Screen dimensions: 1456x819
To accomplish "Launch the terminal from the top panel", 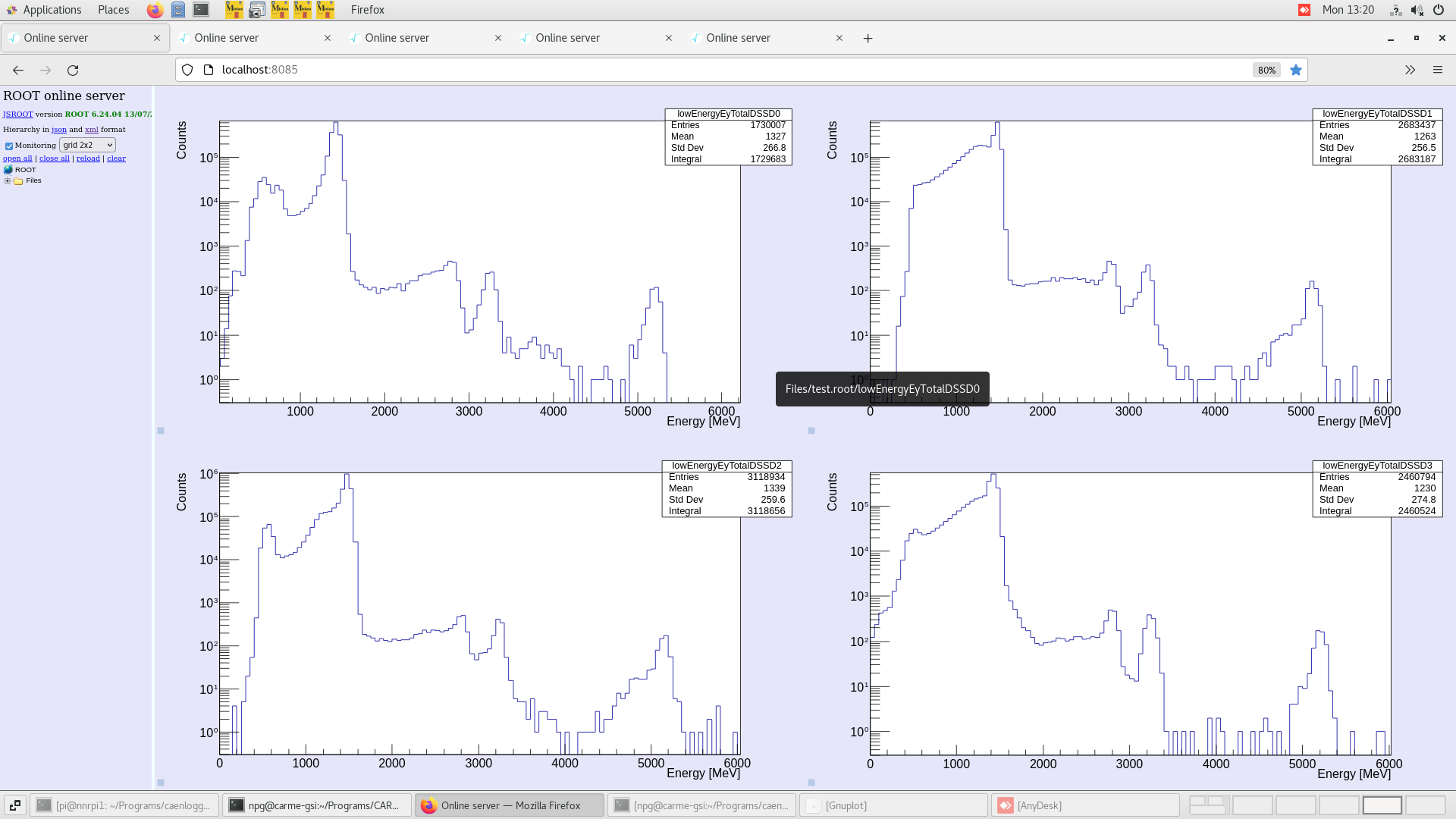I will click(201, 11).
